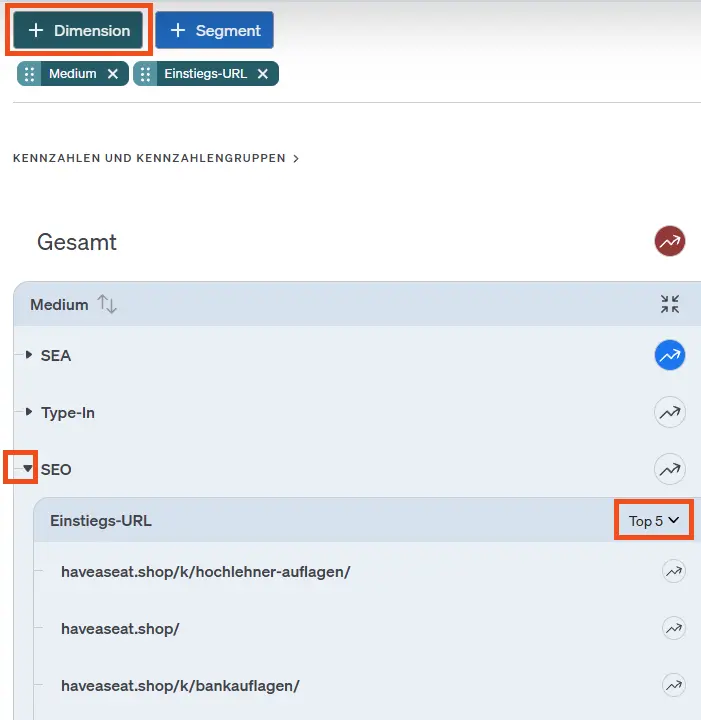This screenshot has height=720, width=701.
Task: Open the Top 5 dropdown
Action: [x=654, y=521]
